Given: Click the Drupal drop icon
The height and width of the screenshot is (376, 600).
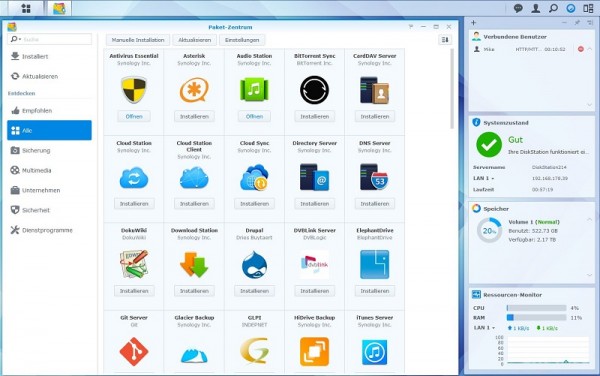Looking at the screenshot, I should [x=254, y=265].
